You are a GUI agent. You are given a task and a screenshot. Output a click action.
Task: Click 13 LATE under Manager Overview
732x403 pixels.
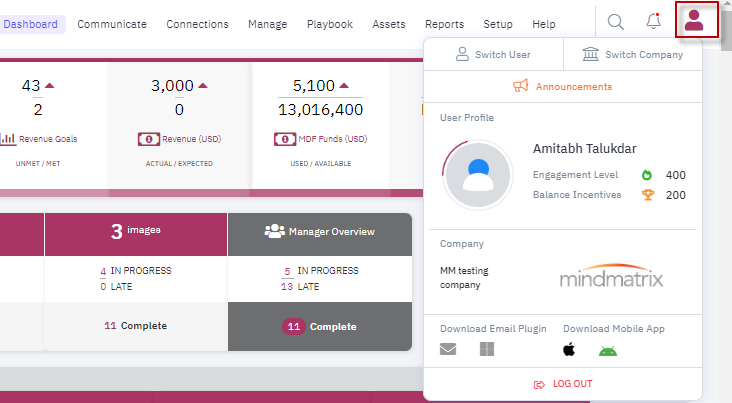[x=300, y=287]
